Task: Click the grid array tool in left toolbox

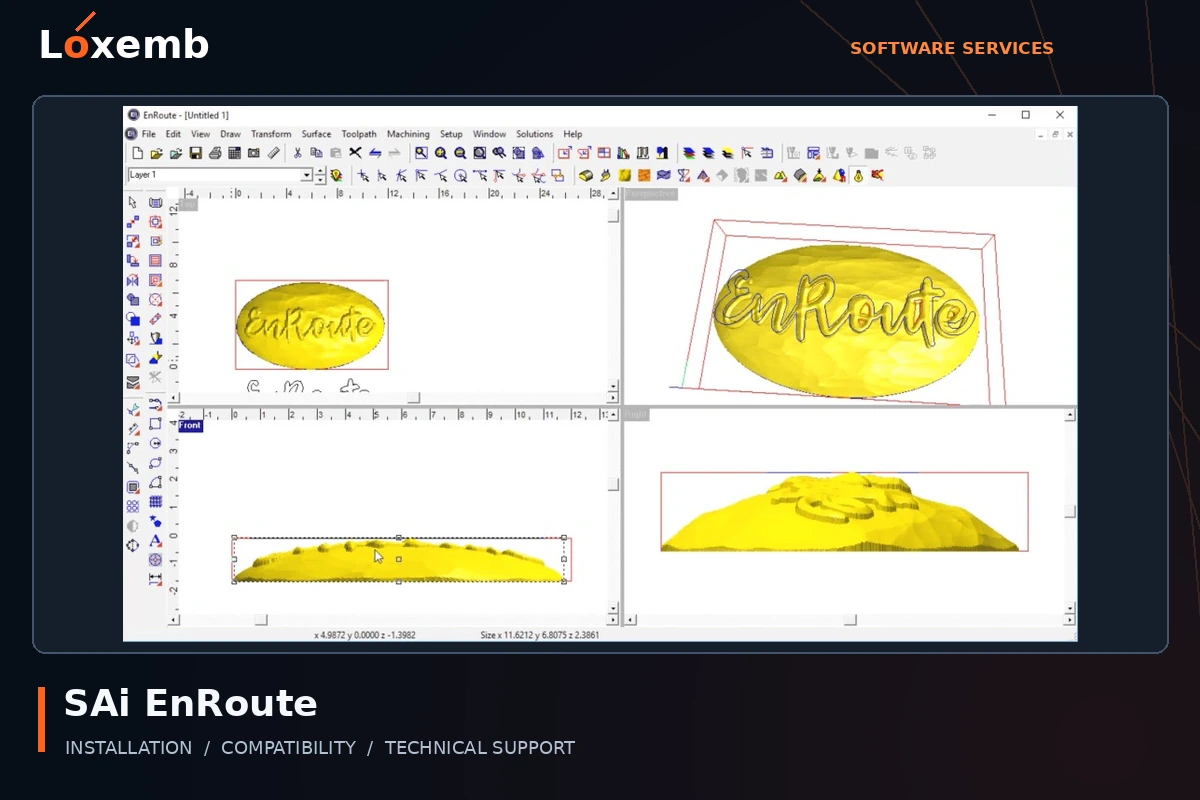Action: coord(155,501)
